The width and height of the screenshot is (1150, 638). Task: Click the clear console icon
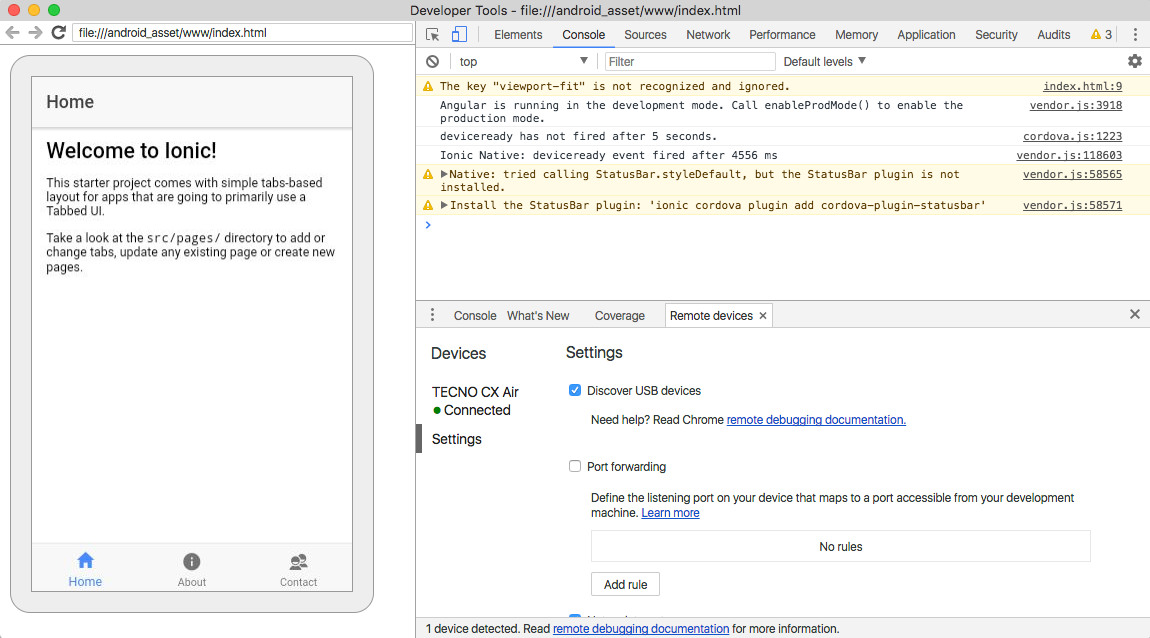pos(432,61)
